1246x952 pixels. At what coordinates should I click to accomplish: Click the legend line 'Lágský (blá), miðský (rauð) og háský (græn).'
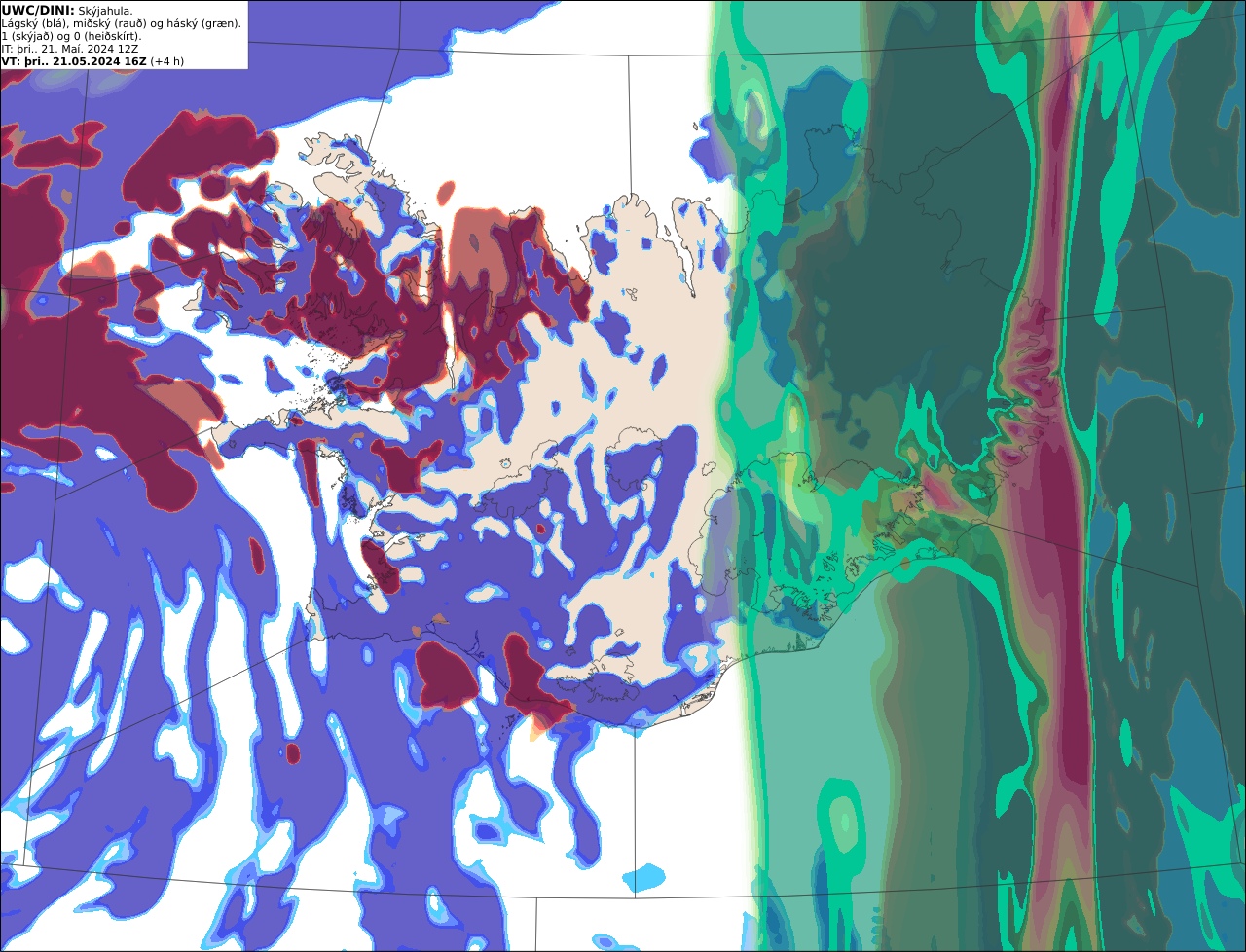click(x=121, y=23)
